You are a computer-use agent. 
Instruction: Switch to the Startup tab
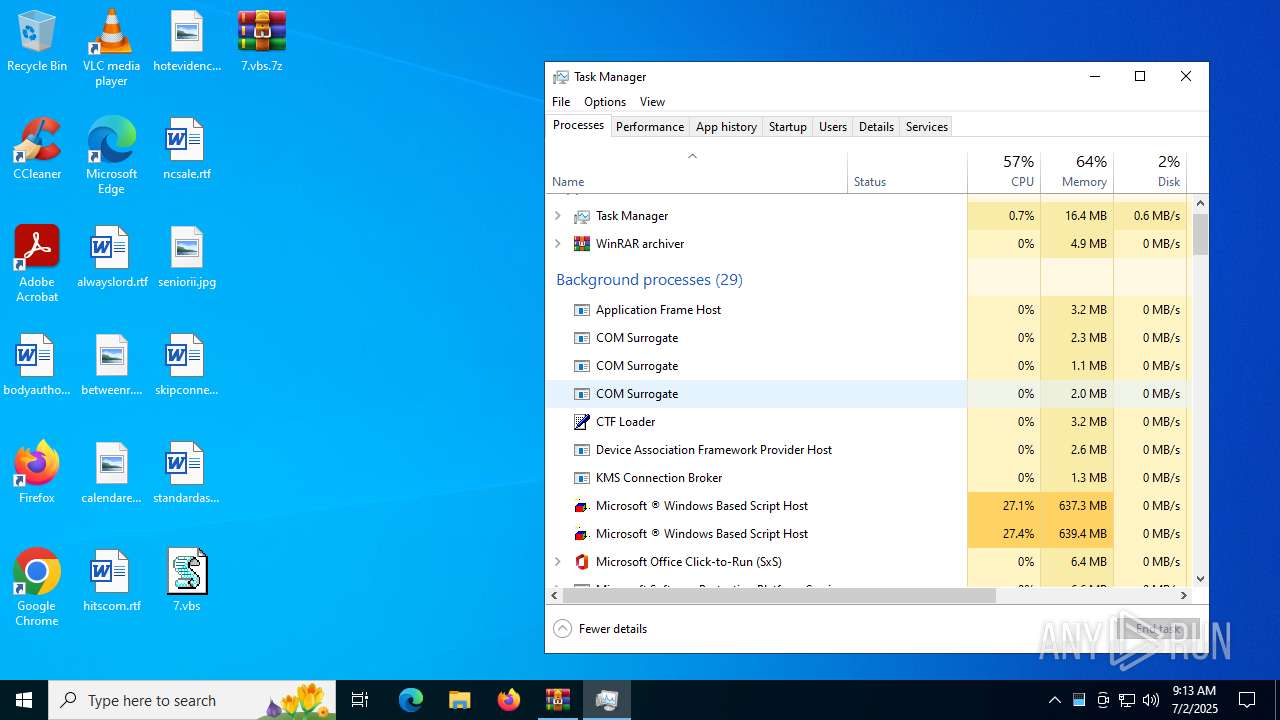click(x=788, y=127)
